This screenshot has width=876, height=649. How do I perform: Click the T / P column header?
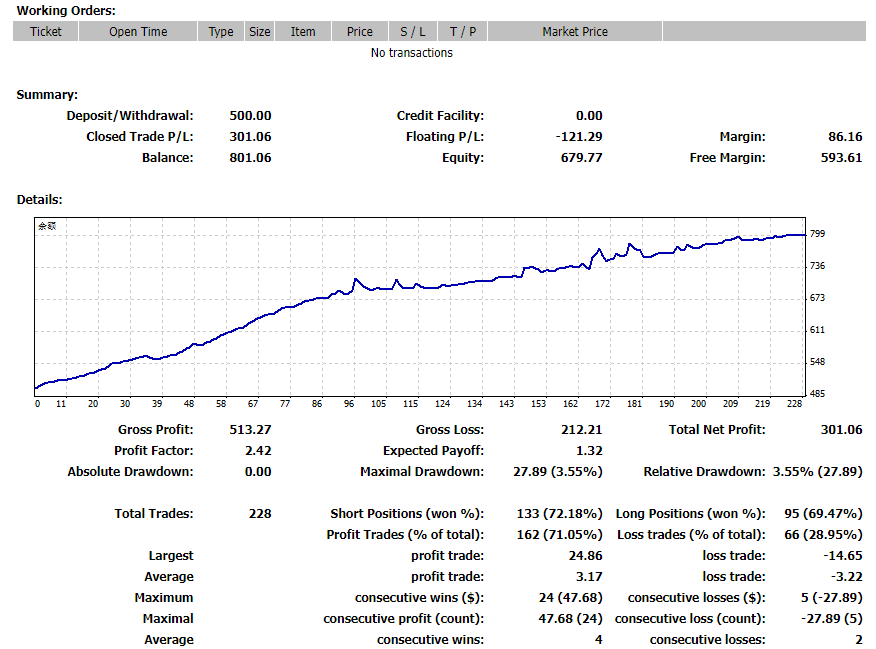point(463,32)
